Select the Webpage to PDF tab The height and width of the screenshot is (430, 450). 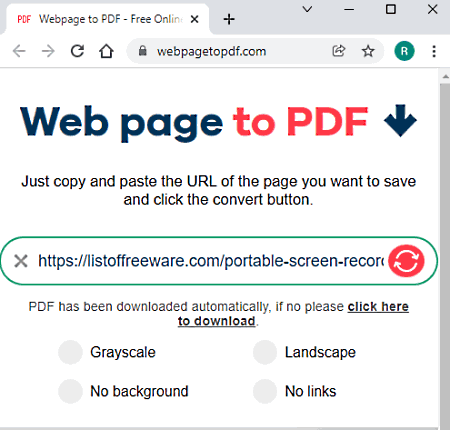click(107, 19)
